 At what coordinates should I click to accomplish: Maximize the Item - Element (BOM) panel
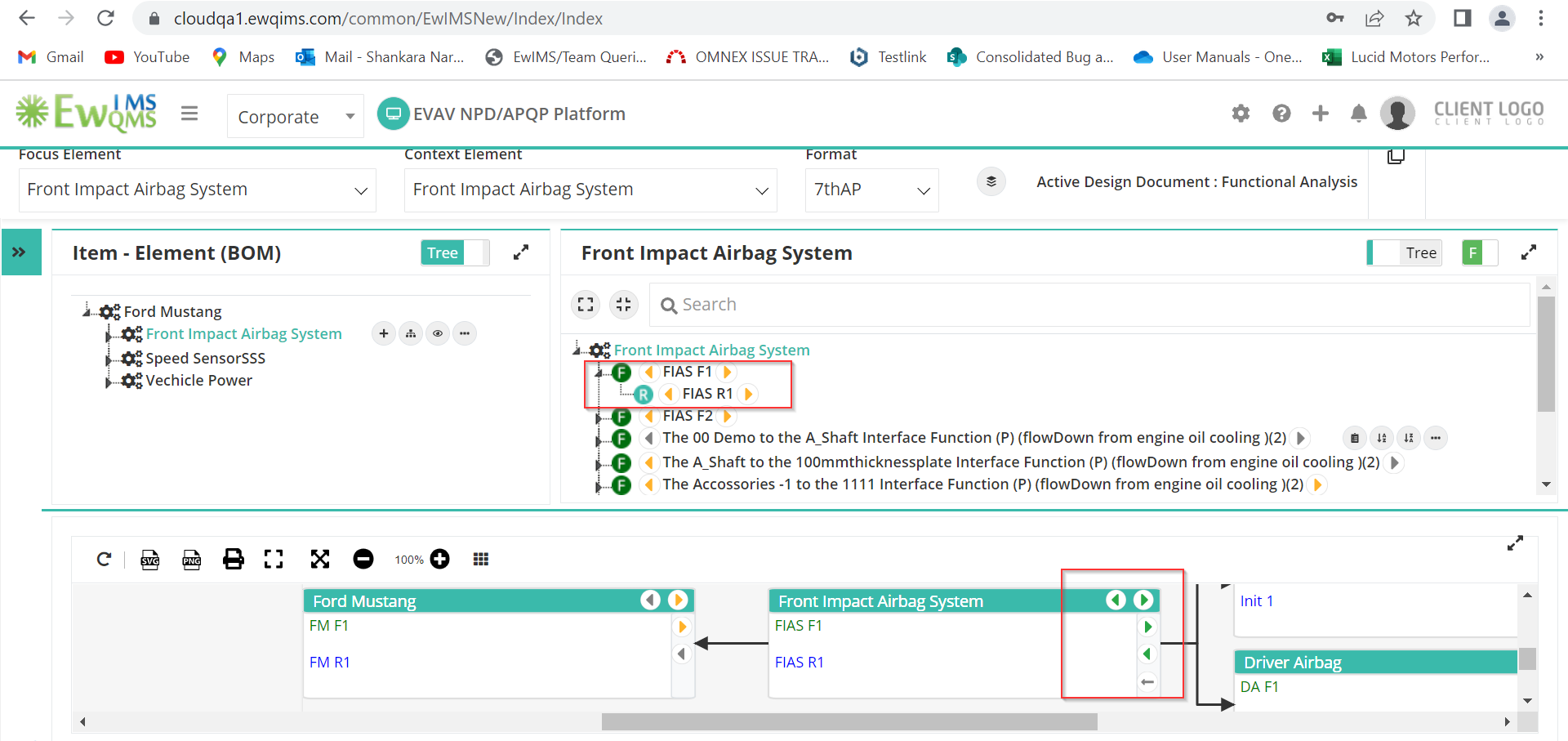coord(520,252)
